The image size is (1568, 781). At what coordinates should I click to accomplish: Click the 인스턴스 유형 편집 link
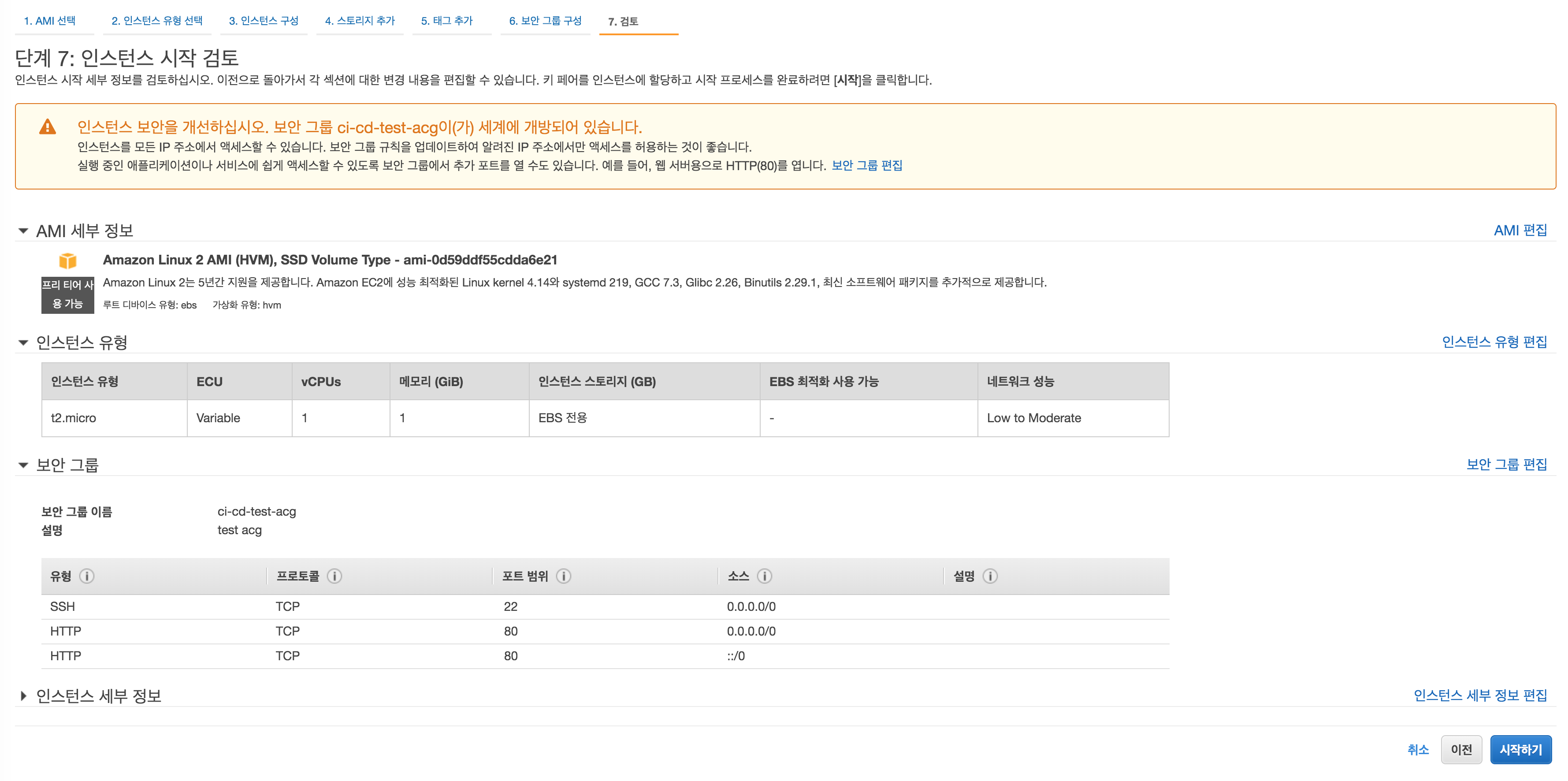tap(1494, 342)
